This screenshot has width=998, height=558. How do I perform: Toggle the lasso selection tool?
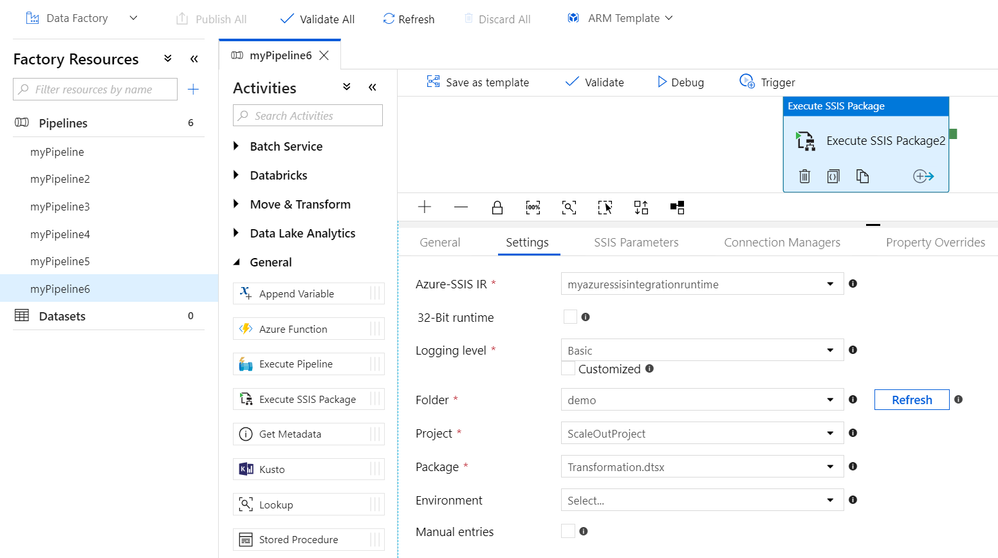click(x=605, y=207)
